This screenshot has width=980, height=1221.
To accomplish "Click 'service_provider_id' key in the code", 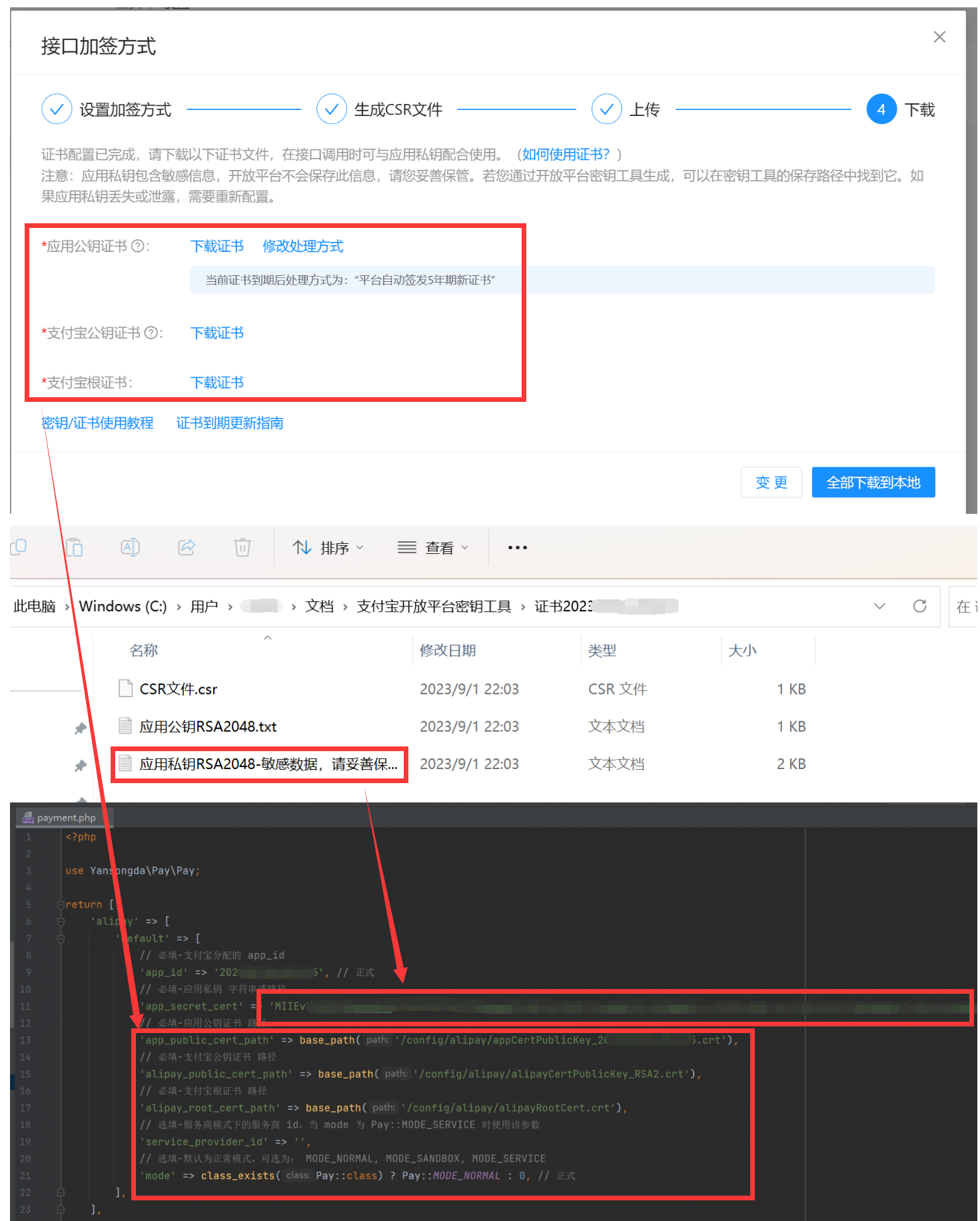I will [204, 1142].
